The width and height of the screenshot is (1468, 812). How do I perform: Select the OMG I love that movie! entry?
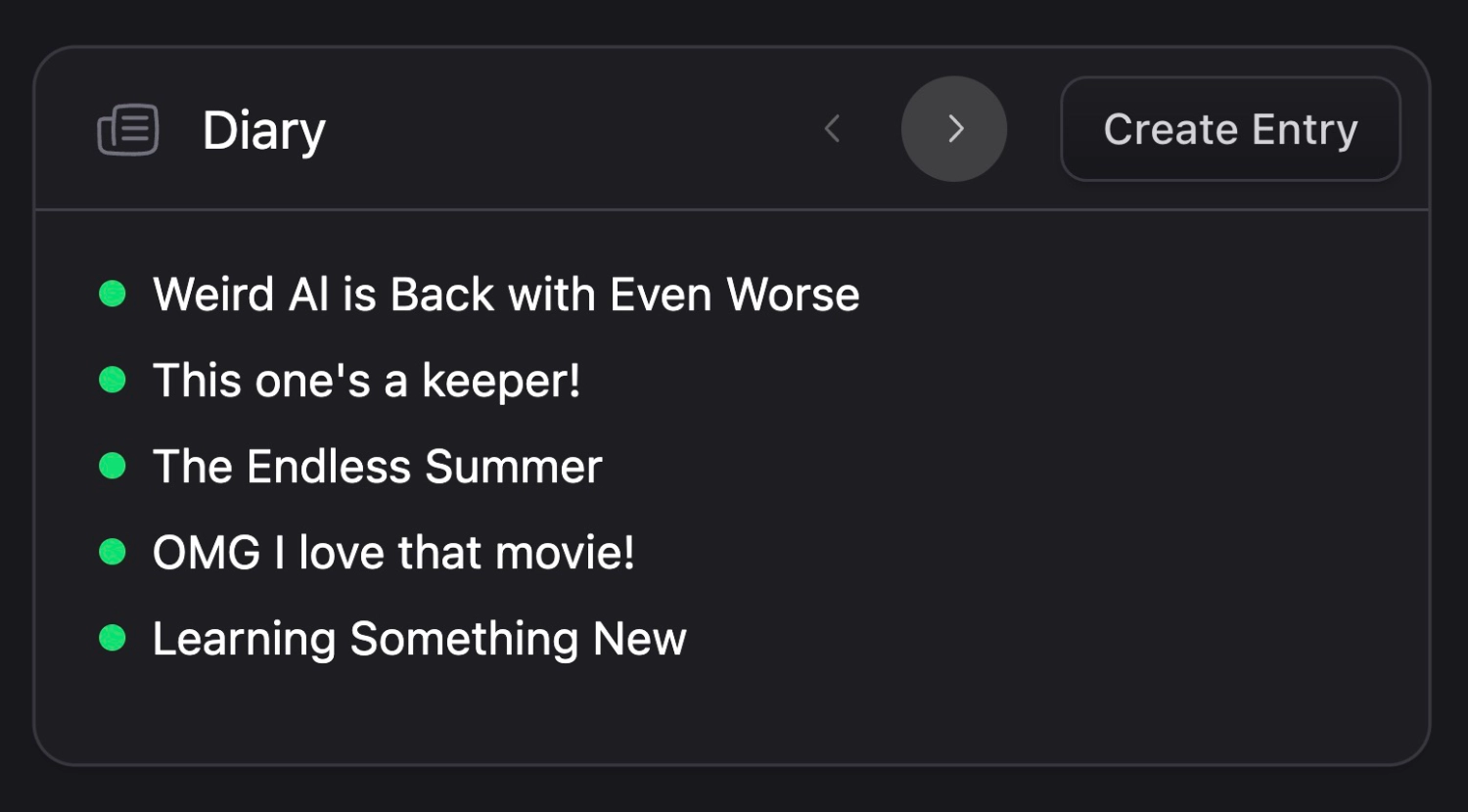click(392, 552)
